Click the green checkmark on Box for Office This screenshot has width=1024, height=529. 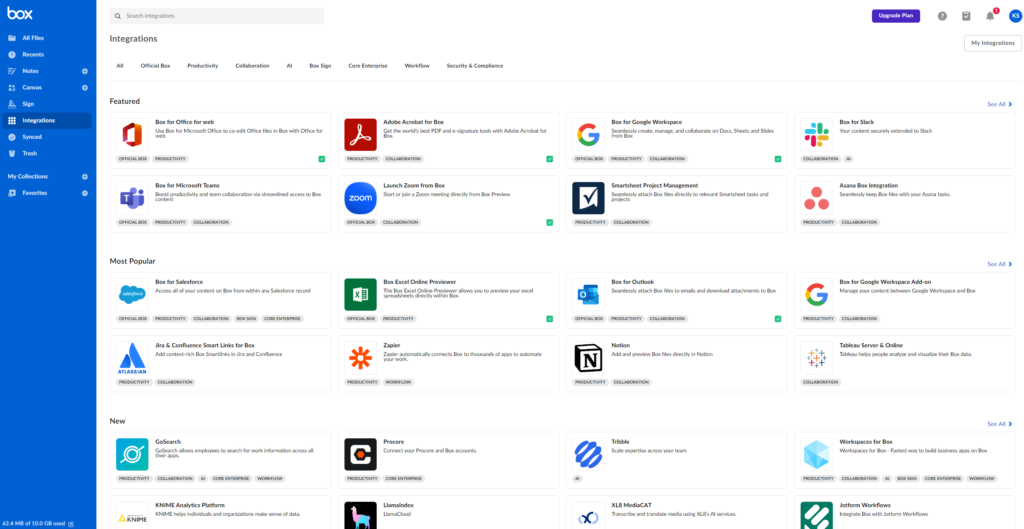(x=321, y=159)
